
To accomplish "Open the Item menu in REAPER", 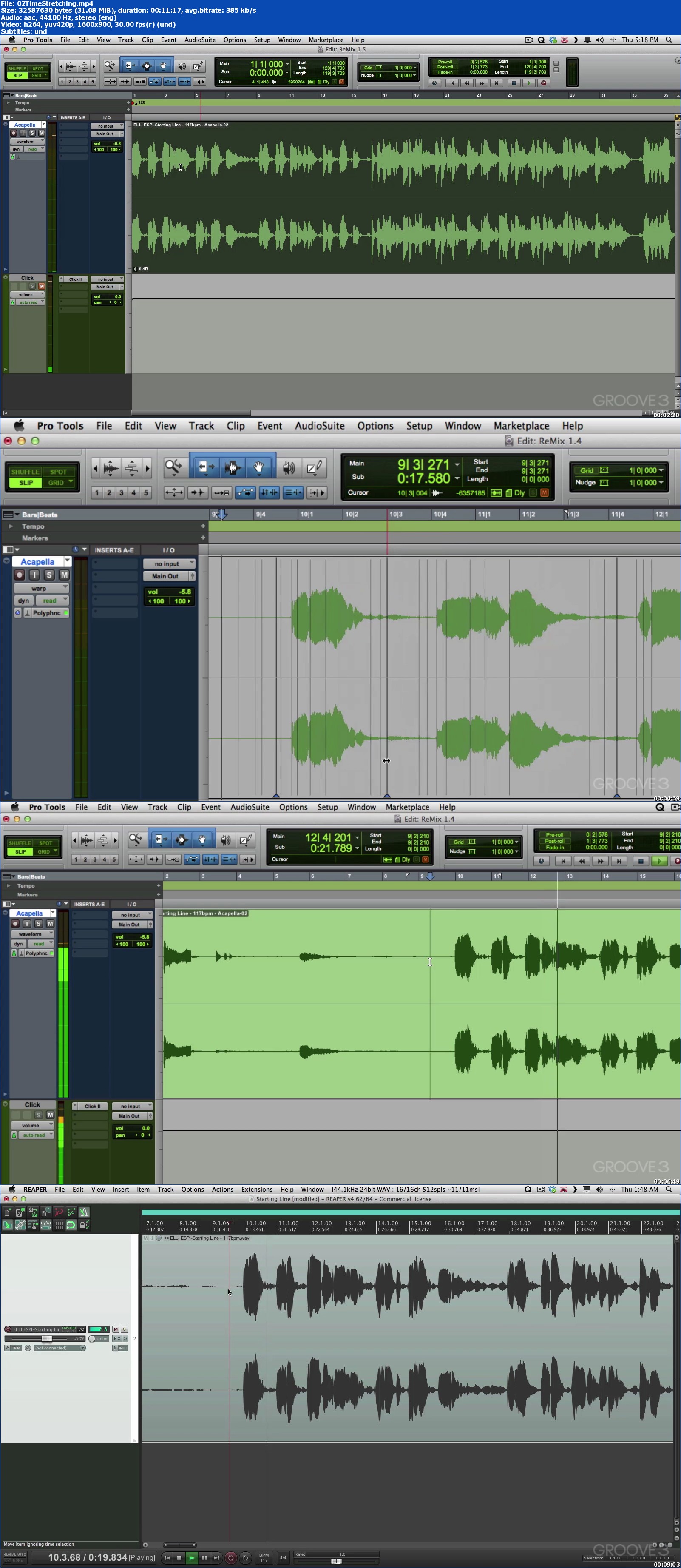I will tap(143, 1190).
